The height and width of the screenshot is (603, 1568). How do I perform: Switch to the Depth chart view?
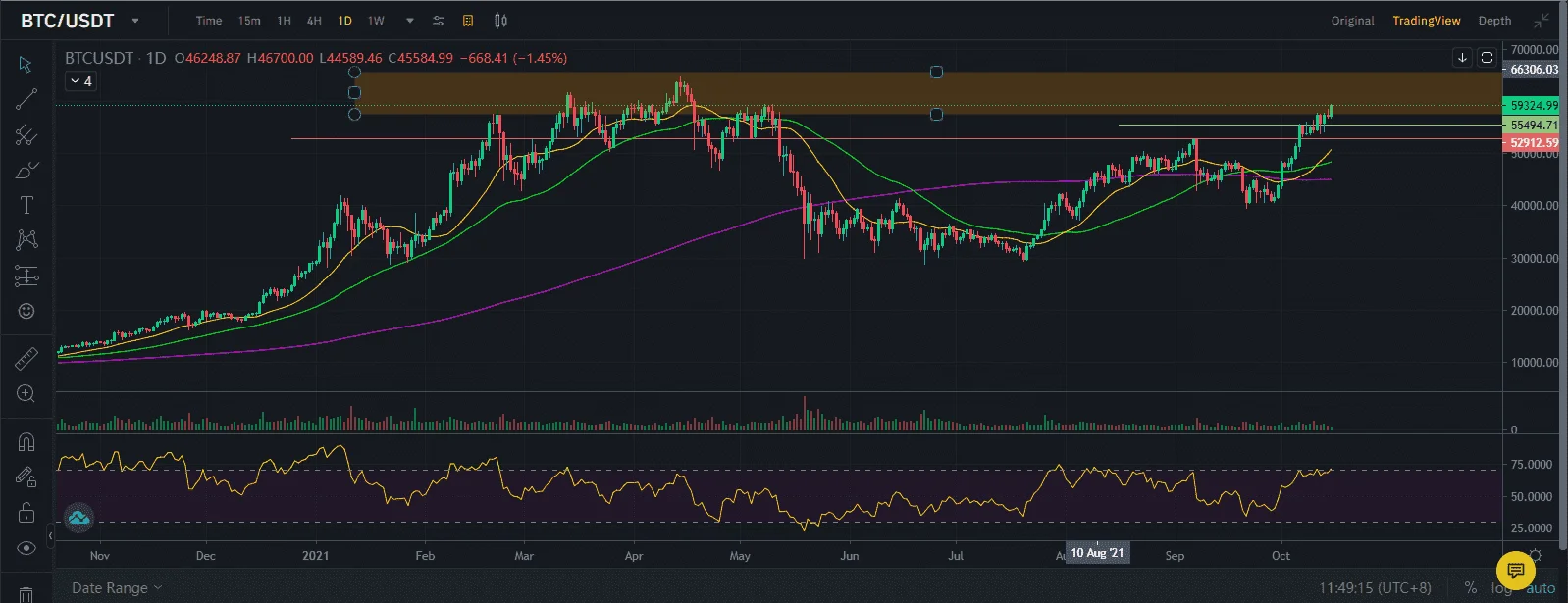click(x=1494, y=21)
